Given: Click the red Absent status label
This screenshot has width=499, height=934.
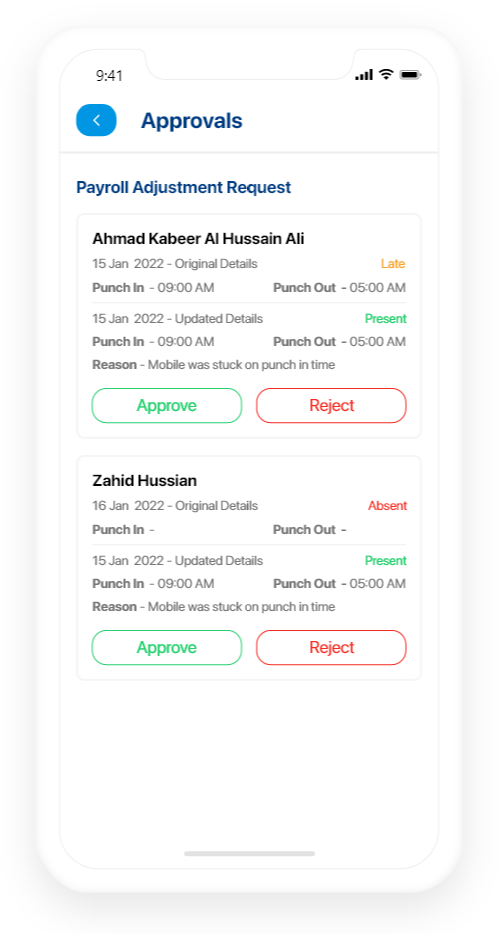Looking at the screenshot, I should click(387, 506).
